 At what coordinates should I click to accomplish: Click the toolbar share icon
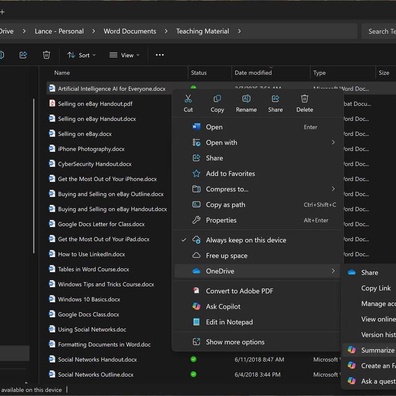pyautogui.click(x=23, y=55)
